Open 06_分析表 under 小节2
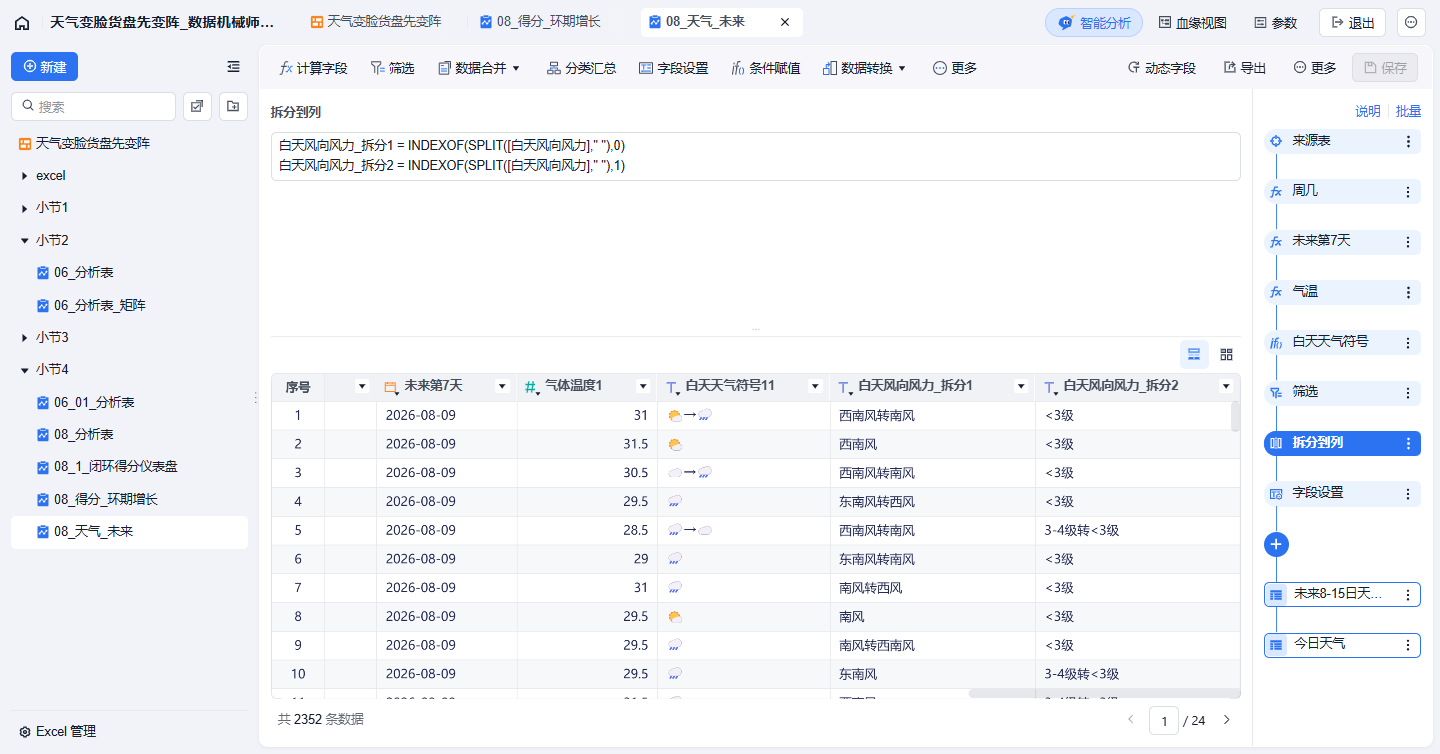Screen dimensions: 1440x754 pyautogui.click(x=84, y=272)
